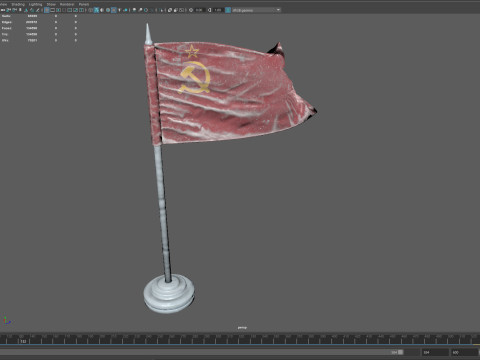Open the Shading panel menu
The image size is (480, 360).
coord(18,4)
